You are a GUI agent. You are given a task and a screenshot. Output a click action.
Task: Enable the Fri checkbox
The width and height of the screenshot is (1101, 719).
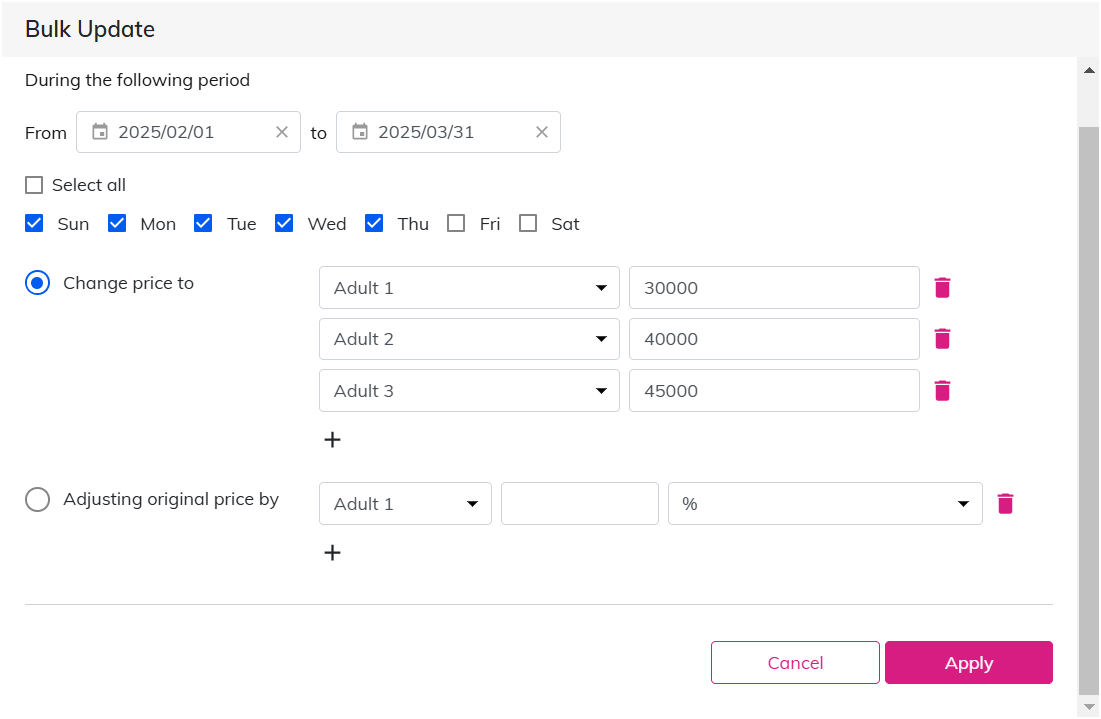pyautogui.click(x=456, y=223)
